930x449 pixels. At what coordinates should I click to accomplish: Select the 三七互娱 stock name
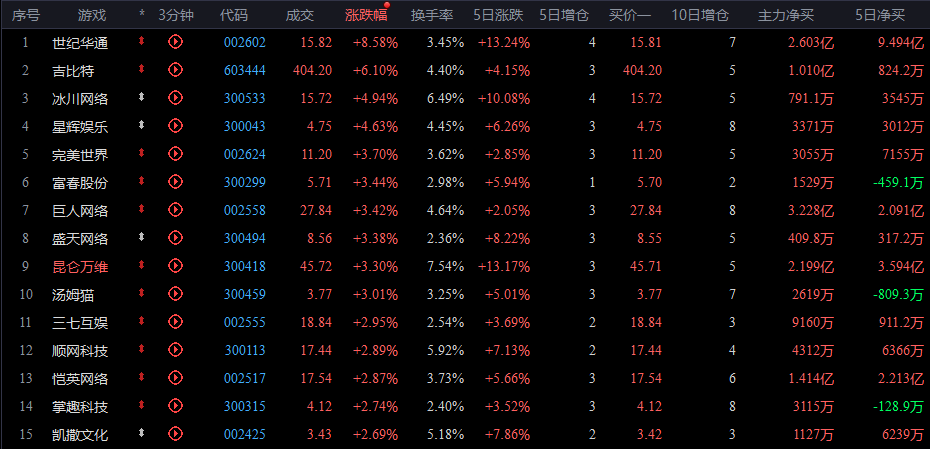tap(80, 323)
